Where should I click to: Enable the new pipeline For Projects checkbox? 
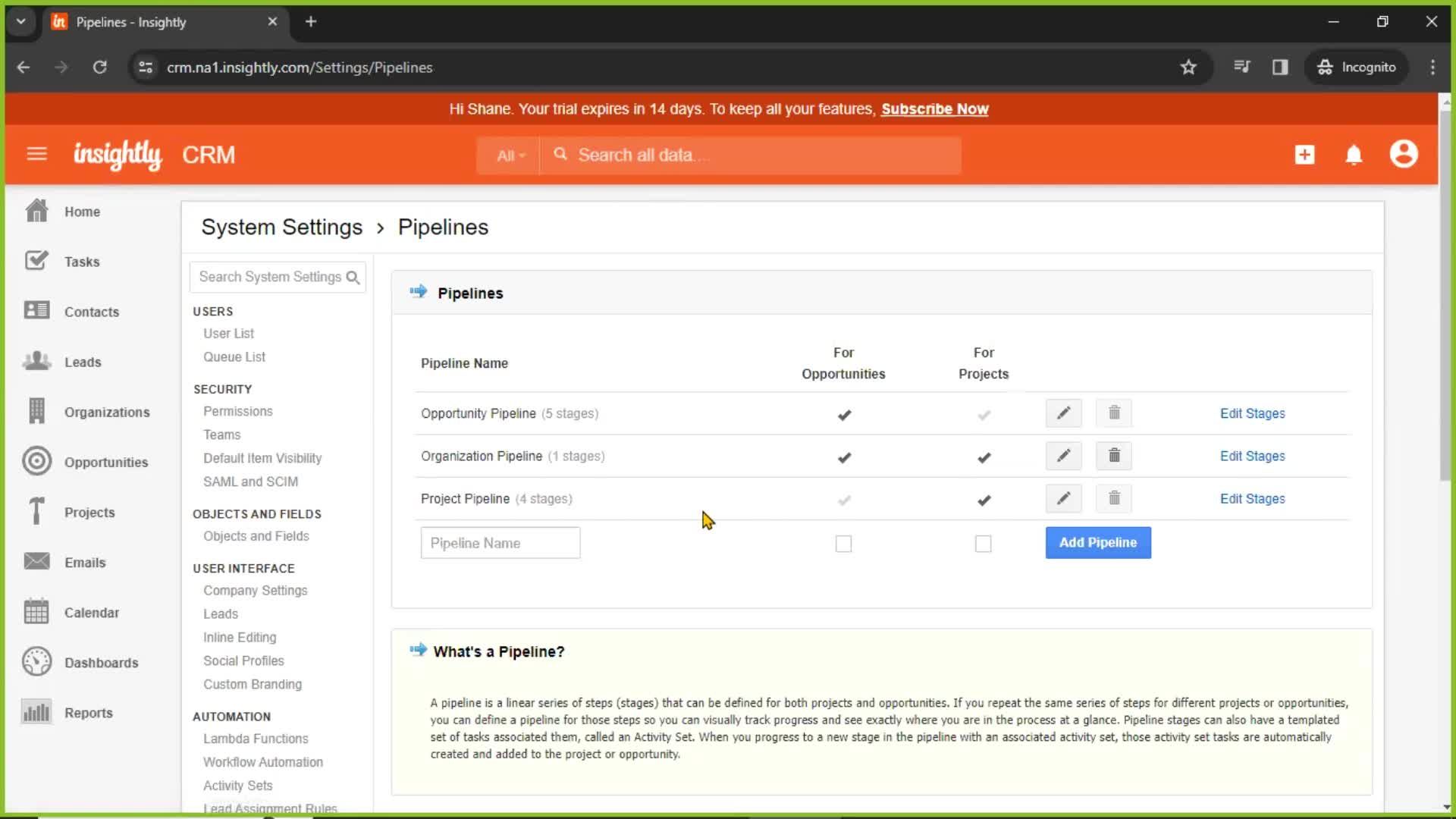coord(983,543)
